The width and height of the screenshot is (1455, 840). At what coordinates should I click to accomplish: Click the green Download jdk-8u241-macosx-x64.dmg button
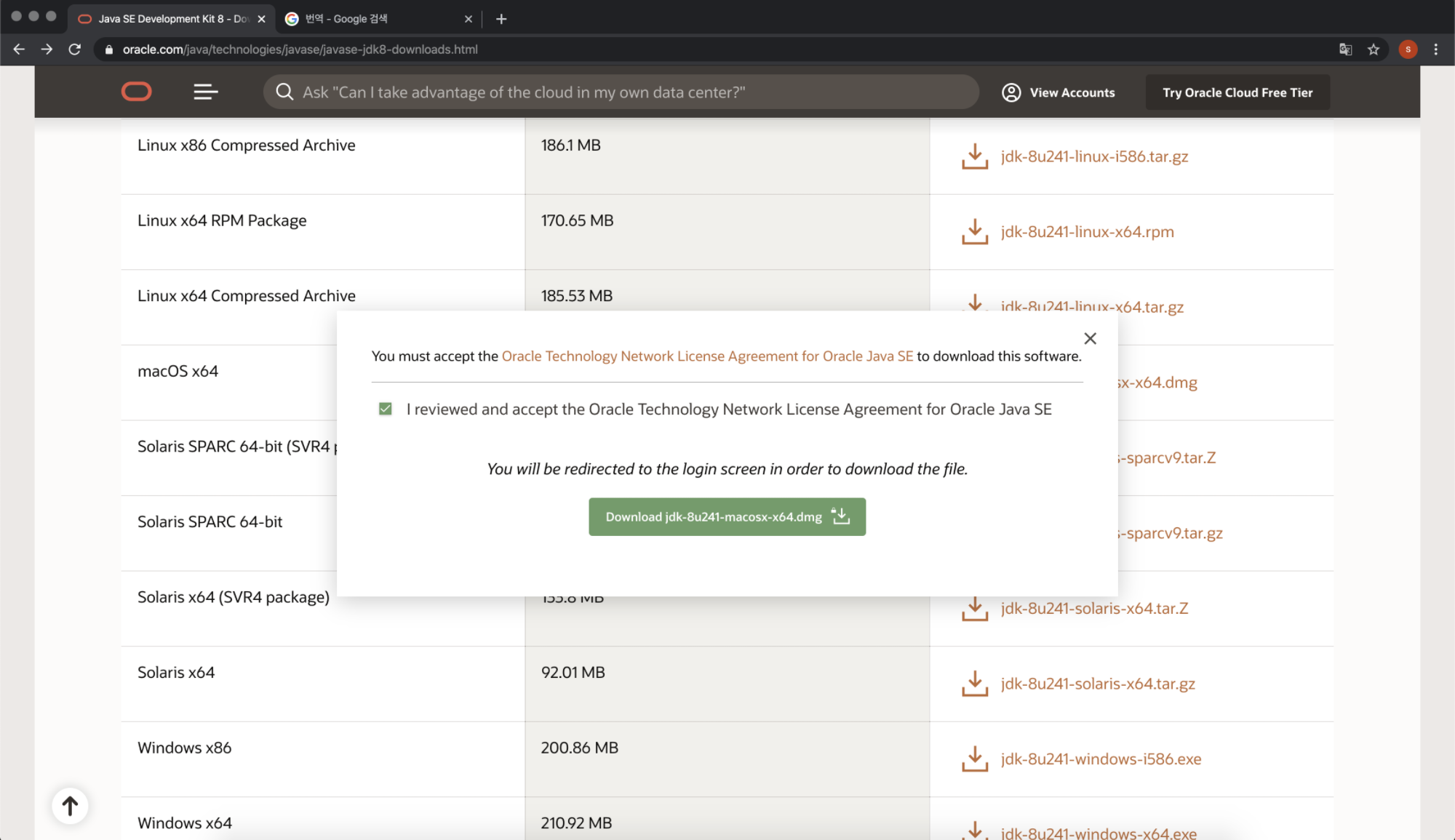727,517
